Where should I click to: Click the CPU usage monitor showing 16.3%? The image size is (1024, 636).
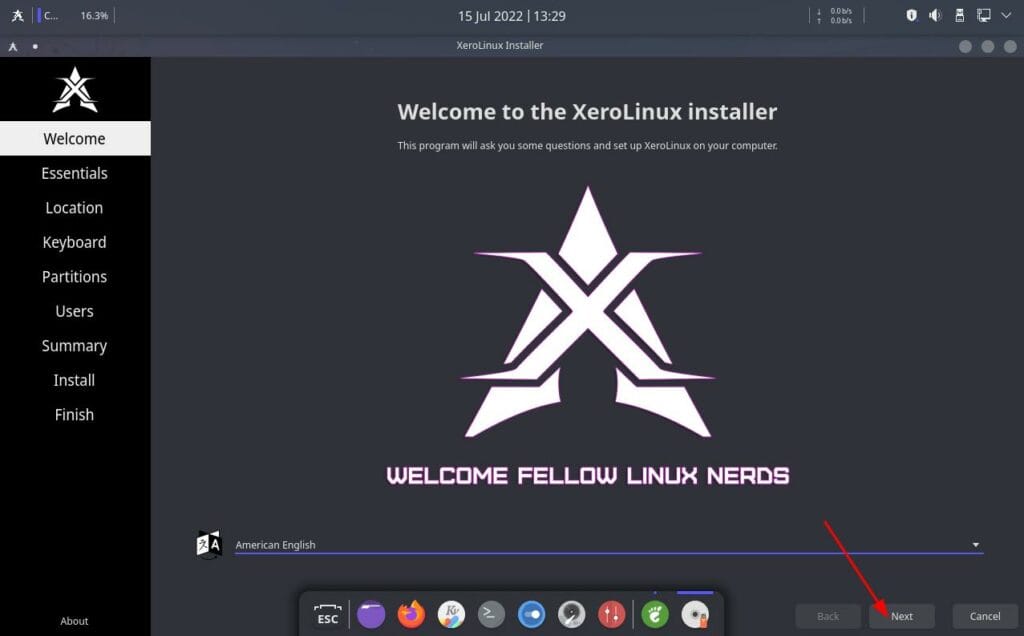74,16
